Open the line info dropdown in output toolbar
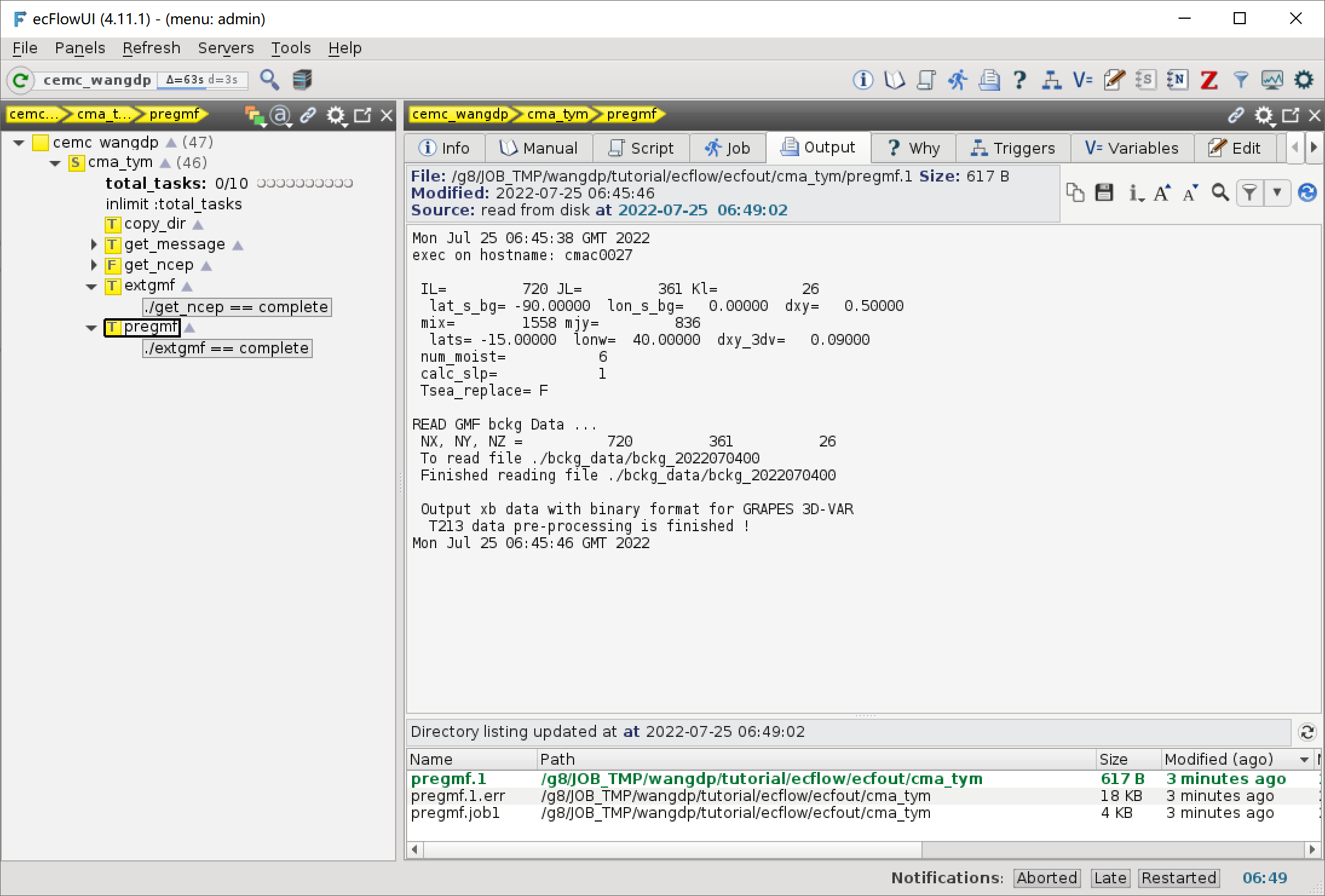The height and width of the screenshot is (896, 1325). coord(1136,193)
